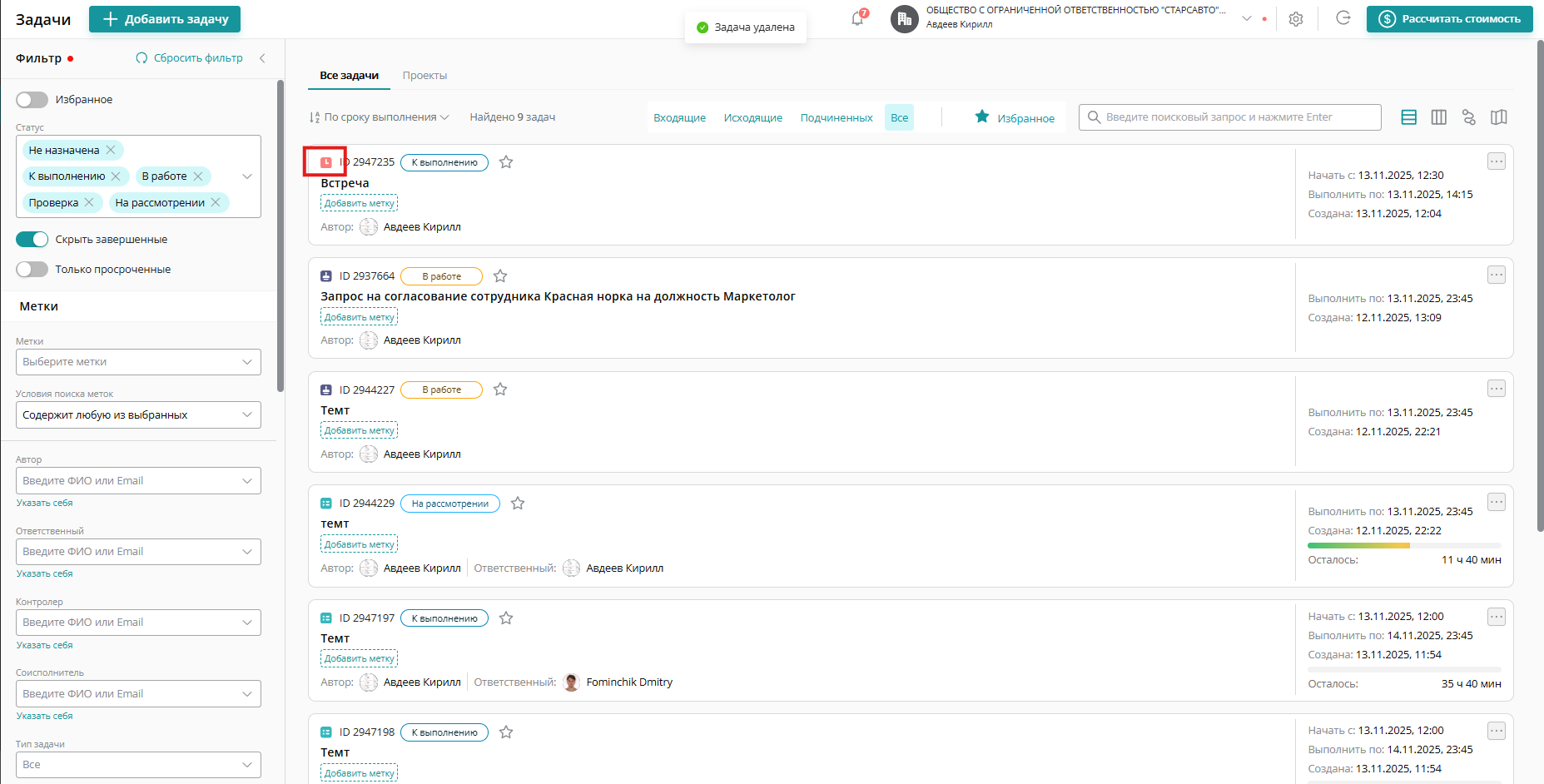This screenshot has height=784, width=1544.
Task: Click the Добавить задачу button
Action: (165, 19)
